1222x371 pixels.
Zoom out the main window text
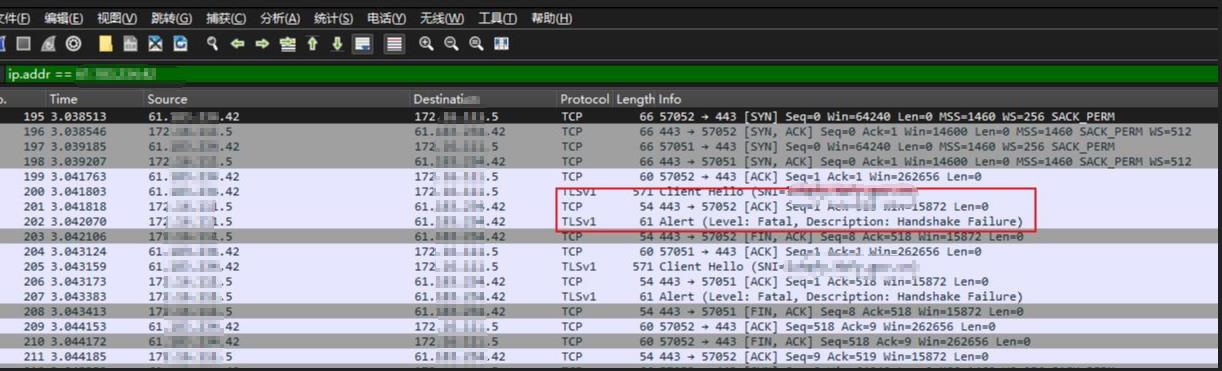pyautogui.click(x=451, y=44)
